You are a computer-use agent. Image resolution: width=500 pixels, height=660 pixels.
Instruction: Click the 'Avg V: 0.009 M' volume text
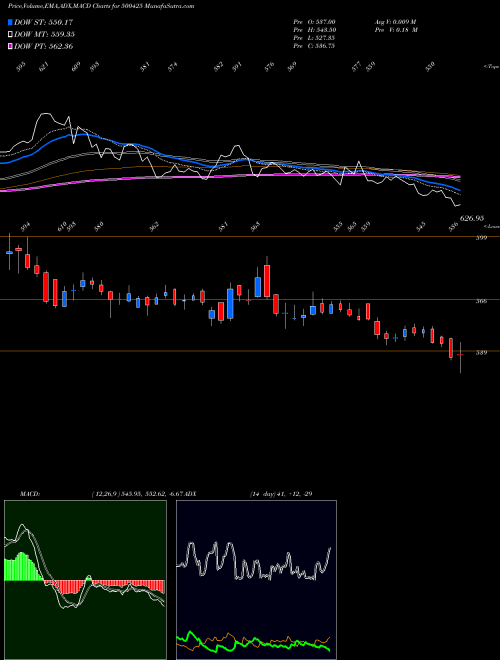(x=395, y=22)
